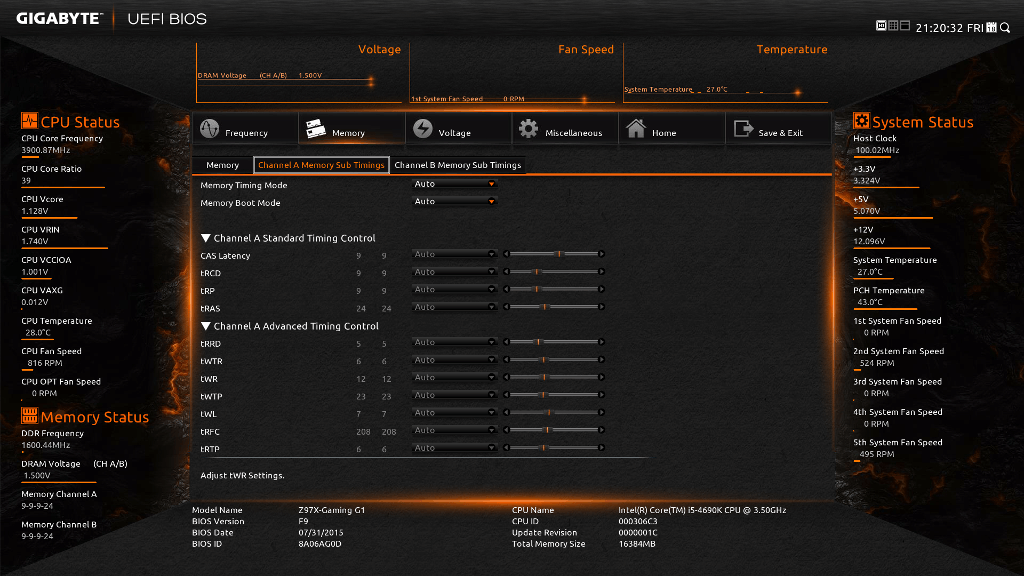Collapse Channel A Advanced Timing Control

pos(206,326)
